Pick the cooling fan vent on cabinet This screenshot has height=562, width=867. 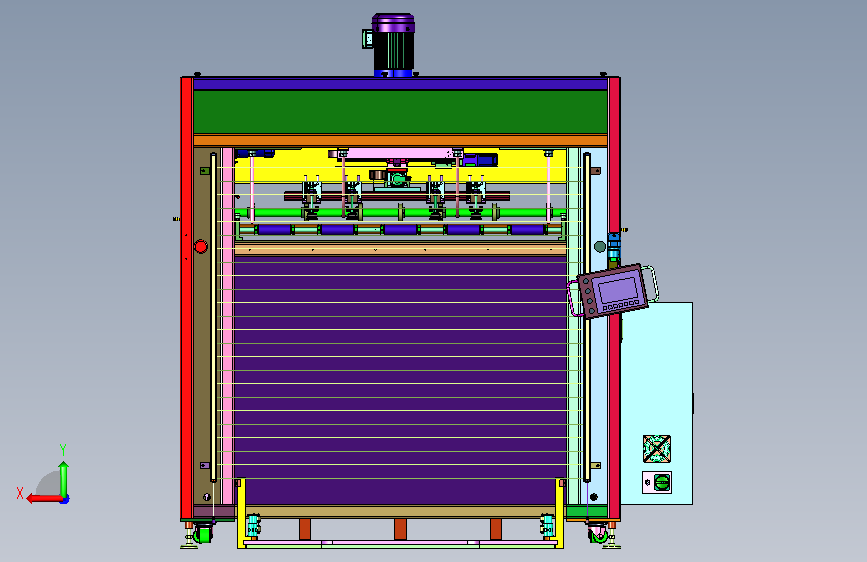[x=657, y=449]
